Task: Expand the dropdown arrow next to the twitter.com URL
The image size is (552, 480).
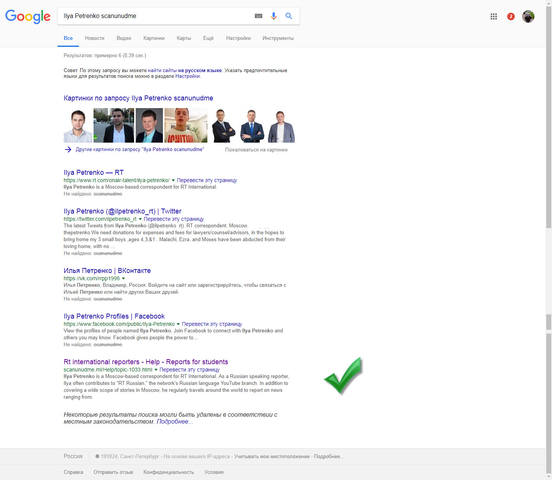Action: coord(140,219)
